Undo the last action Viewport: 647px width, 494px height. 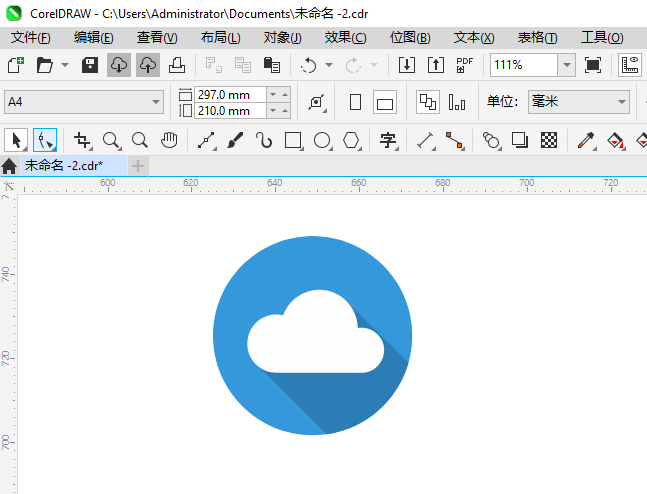coord(308,65)
